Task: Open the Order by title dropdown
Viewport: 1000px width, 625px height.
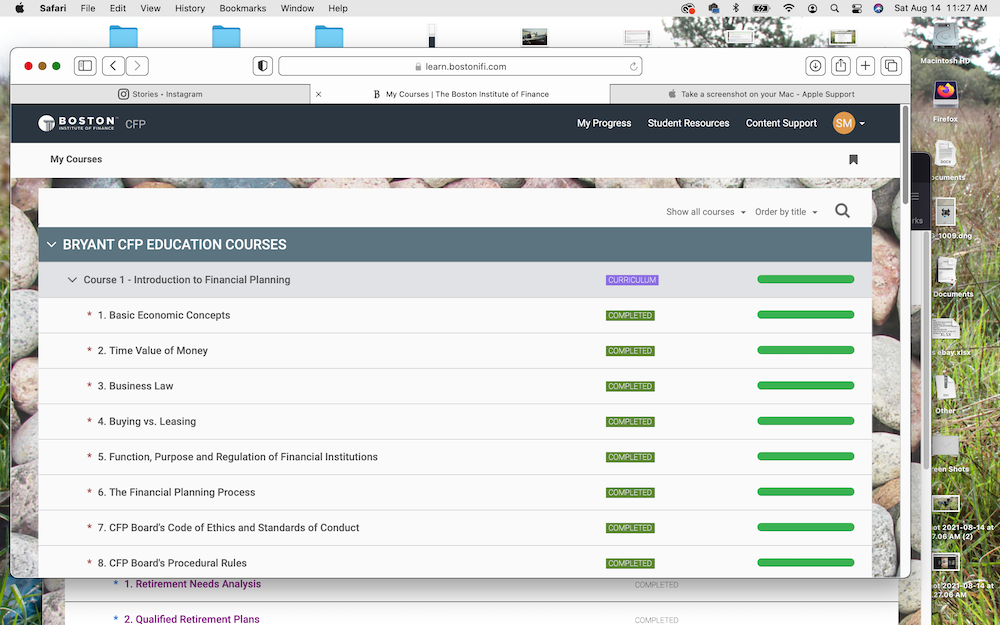Action: click(786, 212)
